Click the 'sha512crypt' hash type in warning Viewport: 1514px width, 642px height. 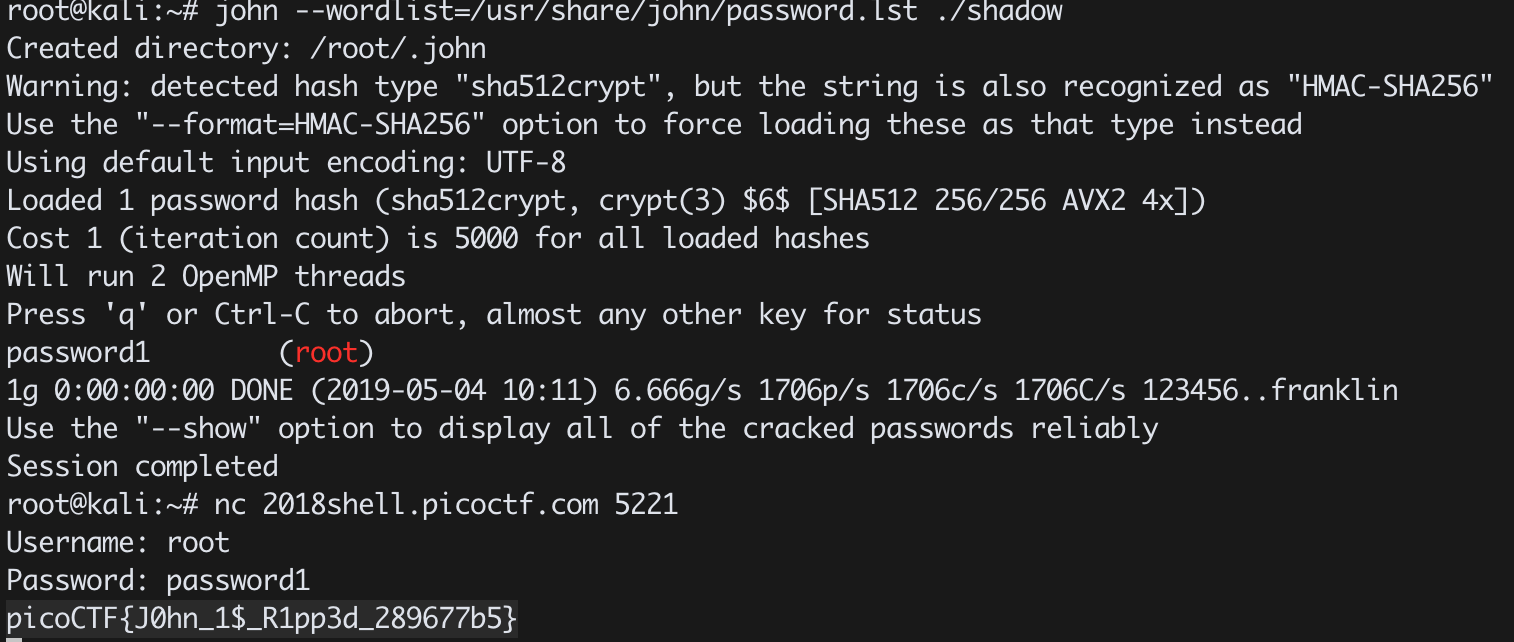[558, 87]
